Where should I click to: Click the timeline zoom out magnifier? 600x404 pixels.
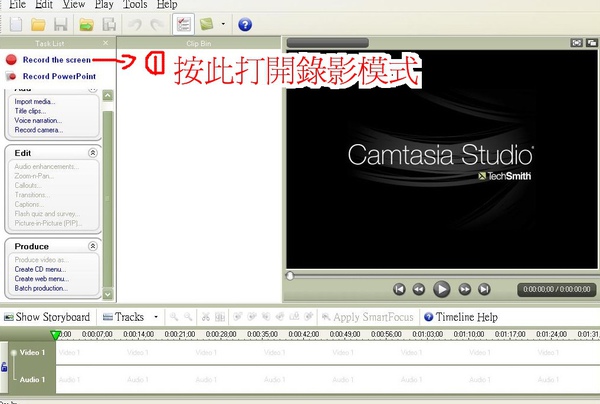tap(188, 317)
